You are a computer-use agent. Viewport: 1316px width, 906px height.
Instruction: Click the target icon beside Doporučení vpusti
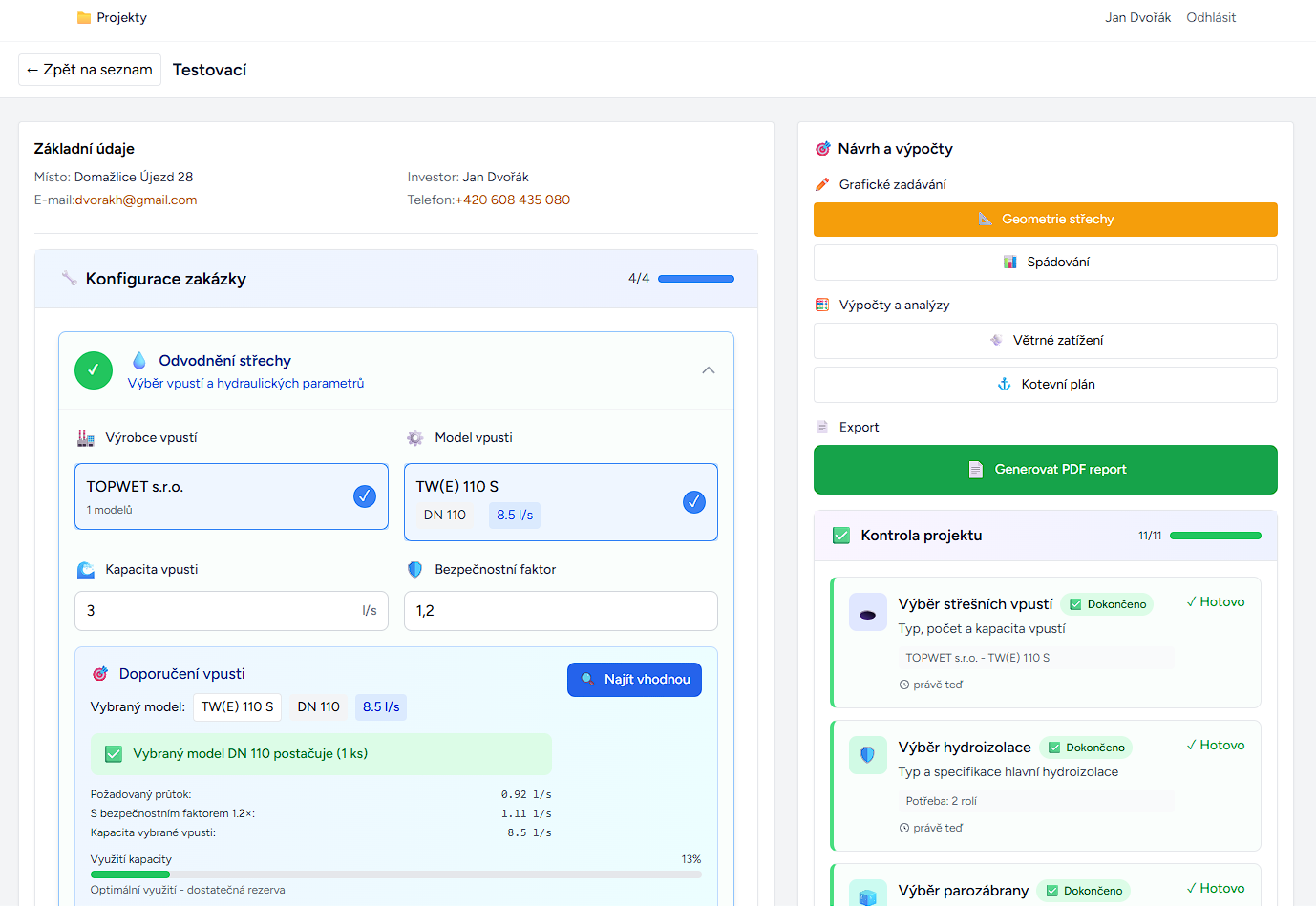point(100,674)
